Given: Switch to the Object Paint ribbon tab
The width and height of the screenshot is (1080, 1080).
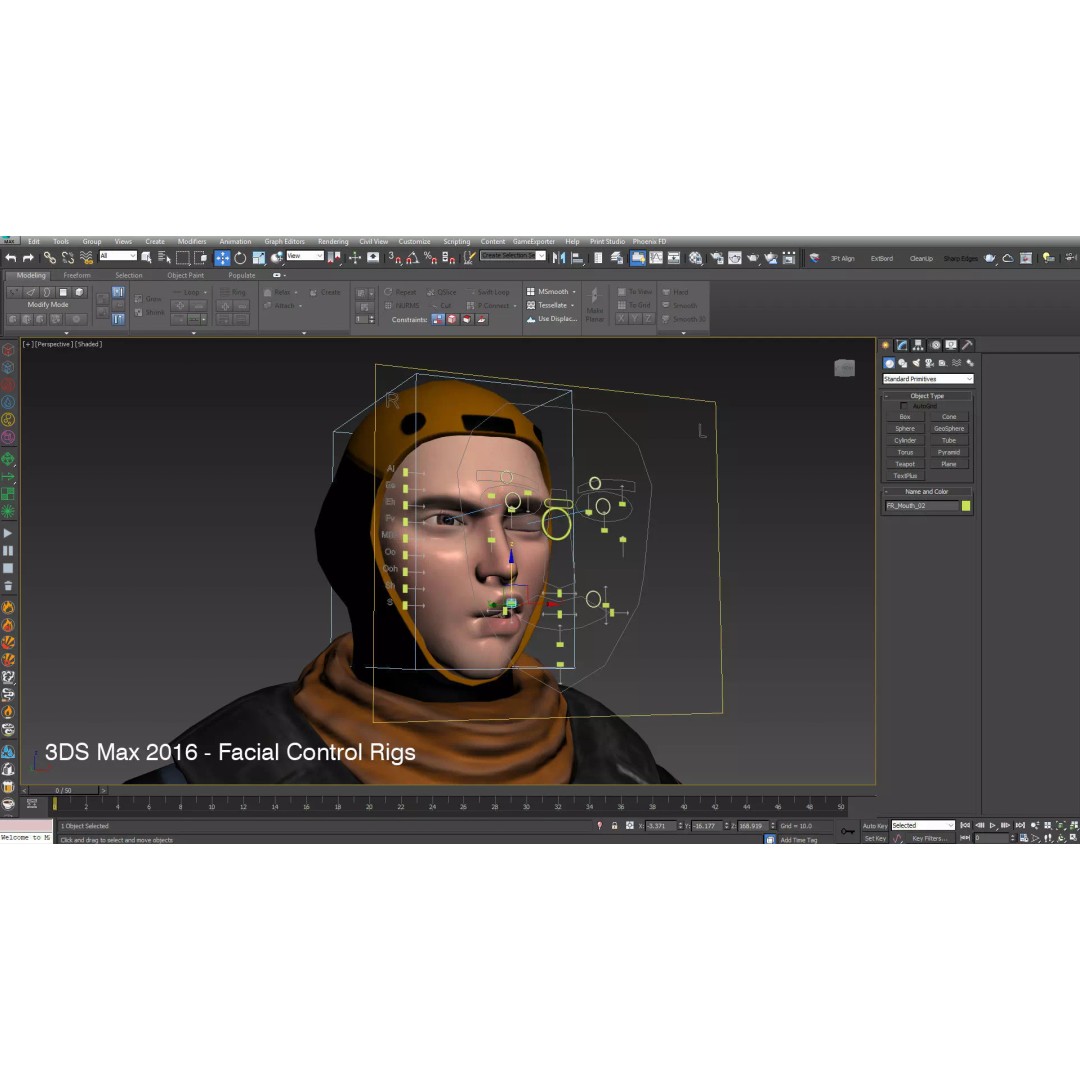Looking at the screenshot, I should [185, 275].
